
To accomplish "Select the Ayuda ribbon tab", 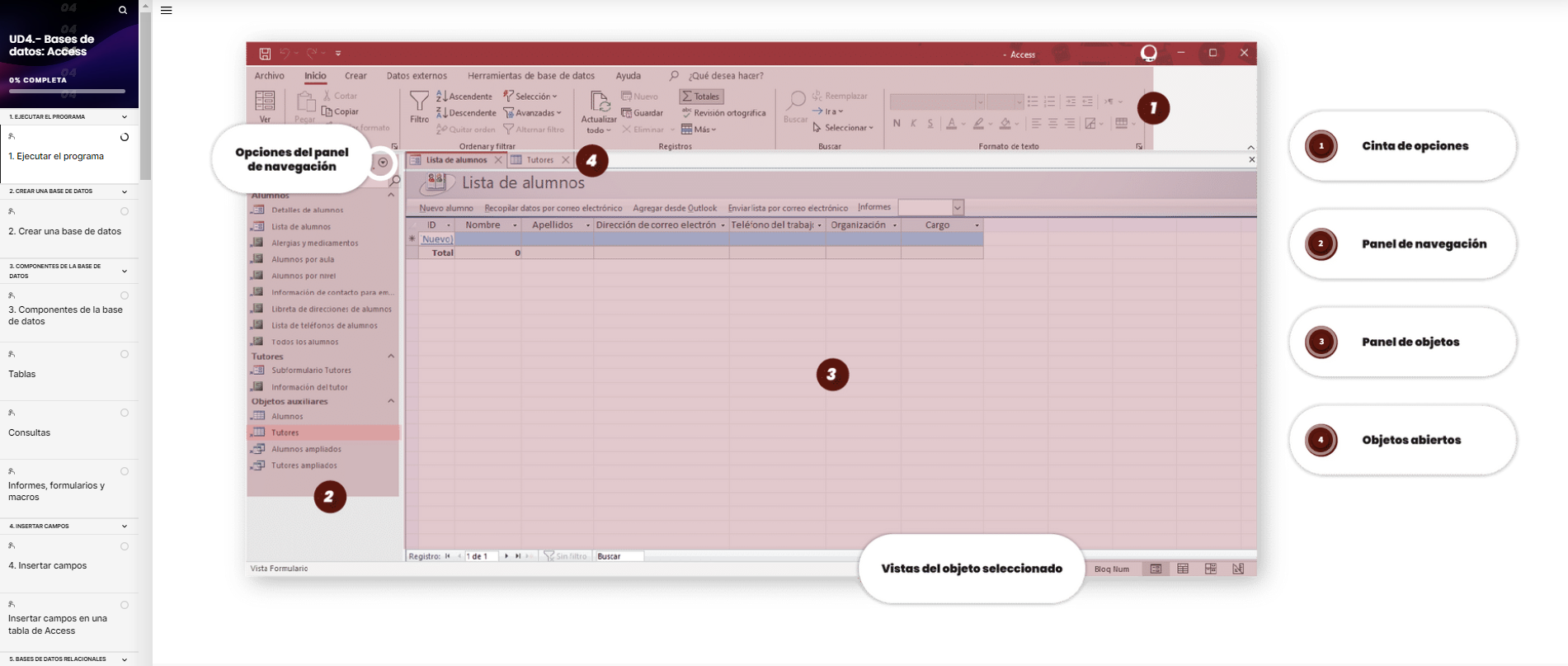I will (628, 76).
